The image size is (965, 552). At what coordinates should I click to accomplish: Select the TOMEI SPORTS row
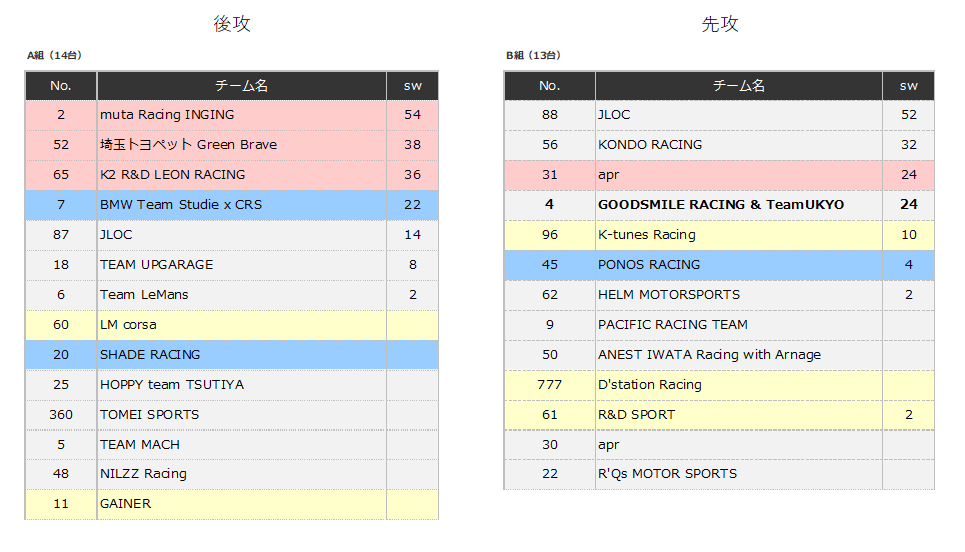(149, 415)
